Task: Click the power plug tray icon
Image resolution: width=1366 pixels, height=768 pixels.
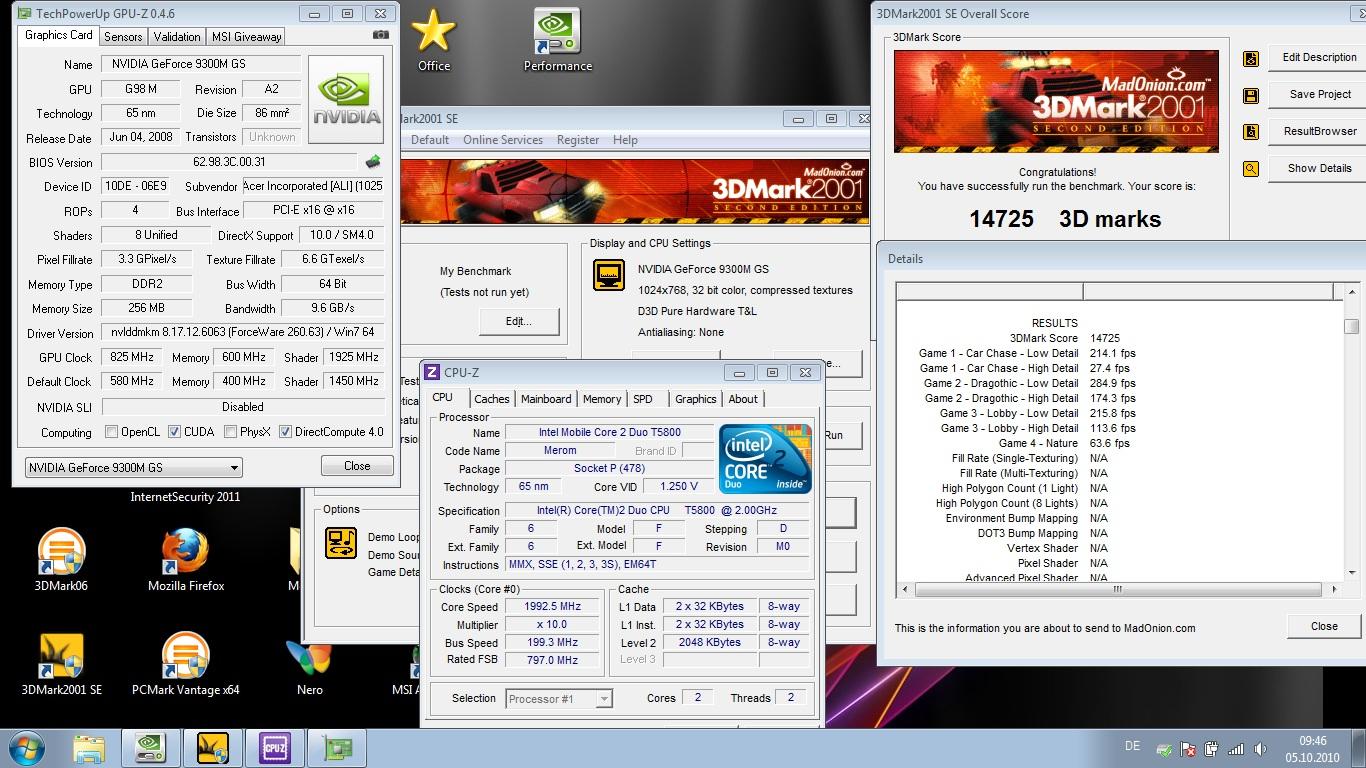Action: pos(1212,748)
